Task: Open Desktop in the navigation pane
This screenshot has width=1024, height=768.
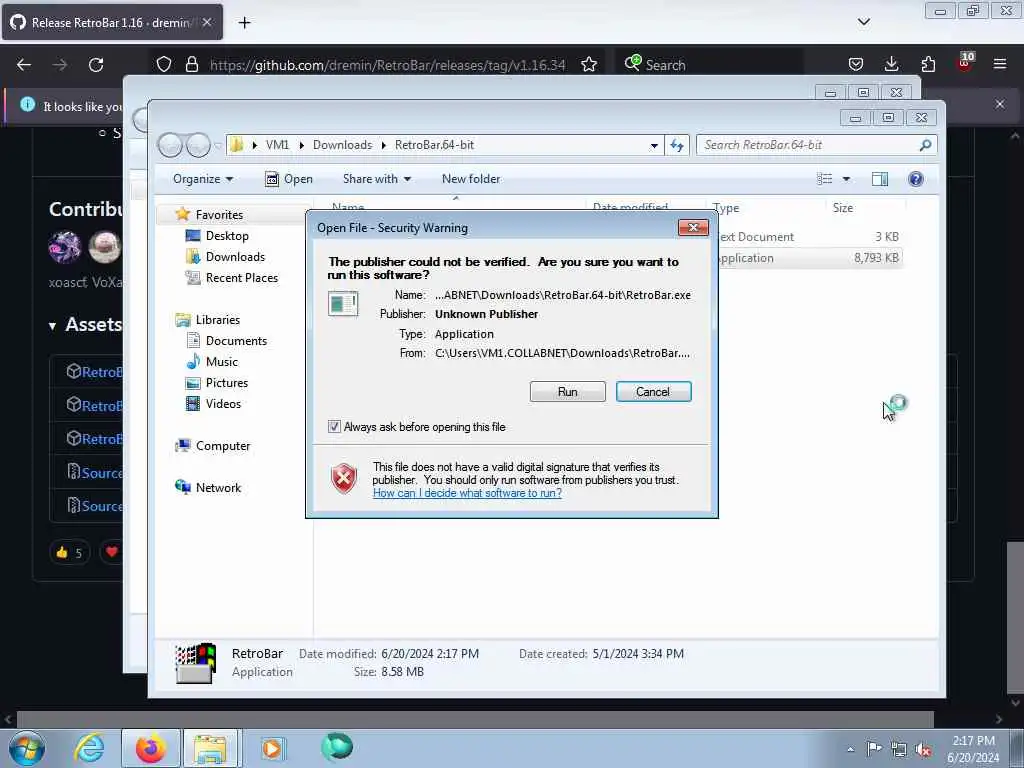Action: 227,236
